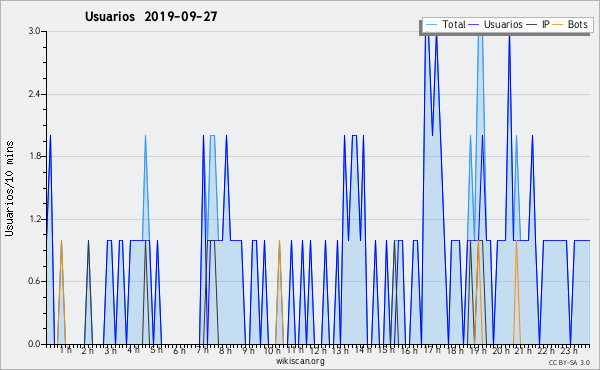Click the y-axis value 1.2

[34, 219]
